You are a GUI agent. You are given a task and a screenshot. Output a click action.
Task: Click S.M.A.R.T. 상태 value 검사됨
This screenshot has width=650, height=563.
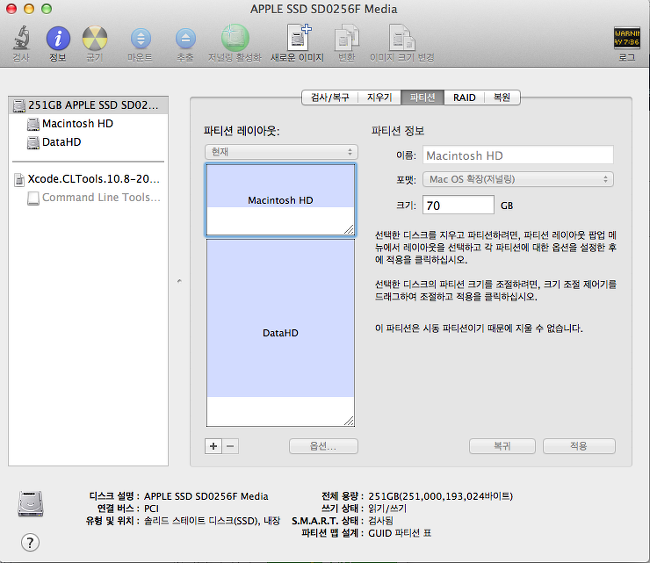pyautogui.click(x=381, y=521)
